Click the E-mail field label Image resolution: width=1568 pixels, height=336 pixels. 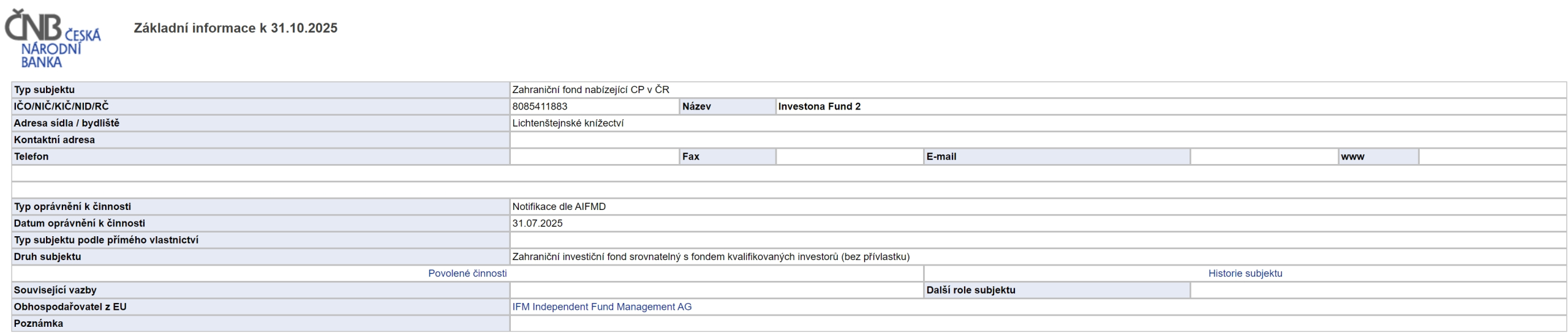click(941, 157)
